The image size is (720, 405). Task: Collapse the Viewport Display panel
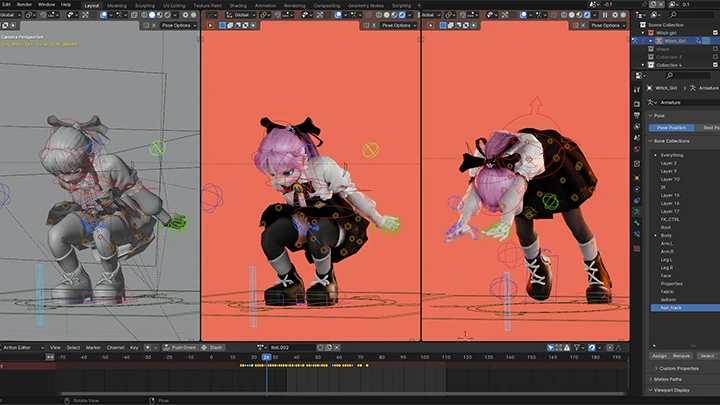click(671, 390)
